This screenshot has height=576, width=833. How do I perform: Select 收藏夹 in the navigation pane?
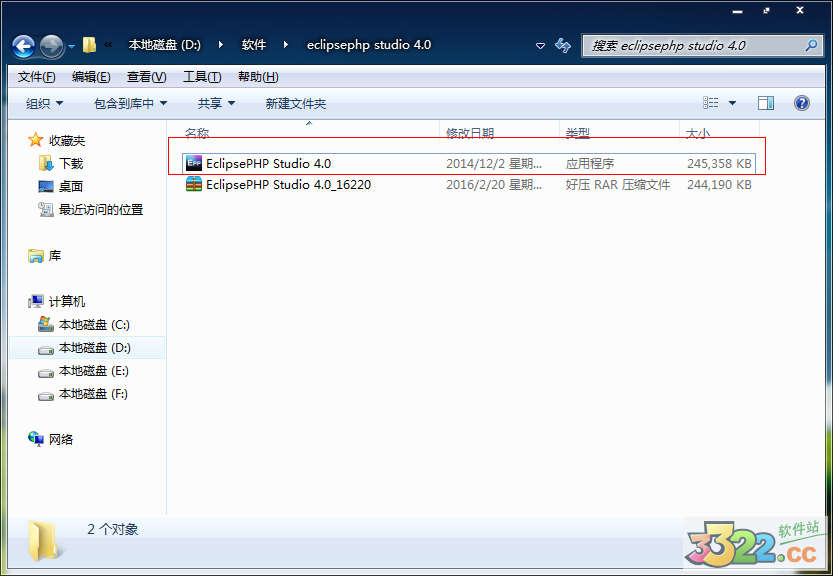point(67,141)
